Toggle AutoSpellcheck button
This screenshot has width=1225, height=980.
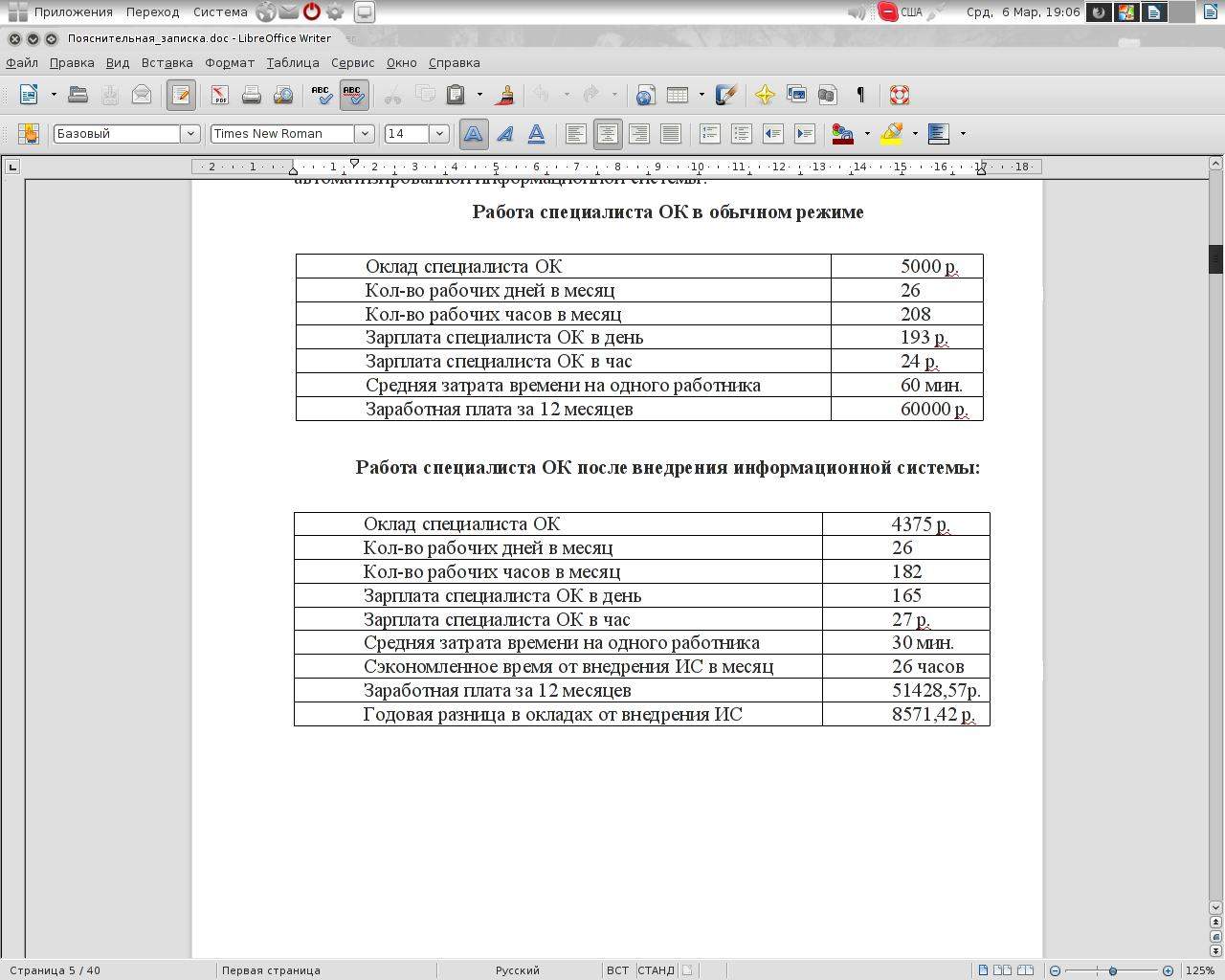click(x=353, y=95)
